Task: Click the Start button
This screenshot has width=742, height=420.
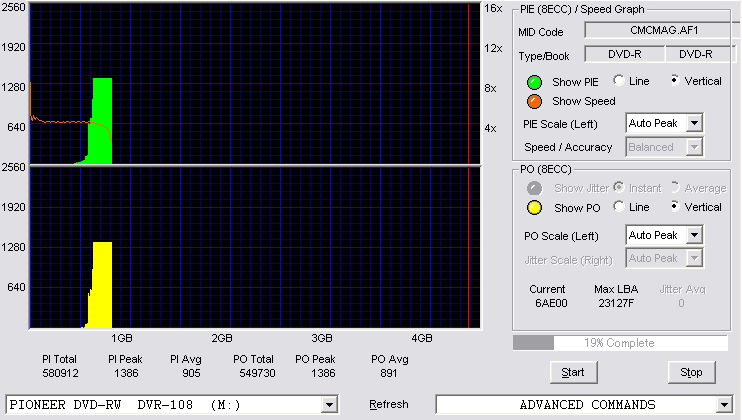Action: click(x=573, y=372)
